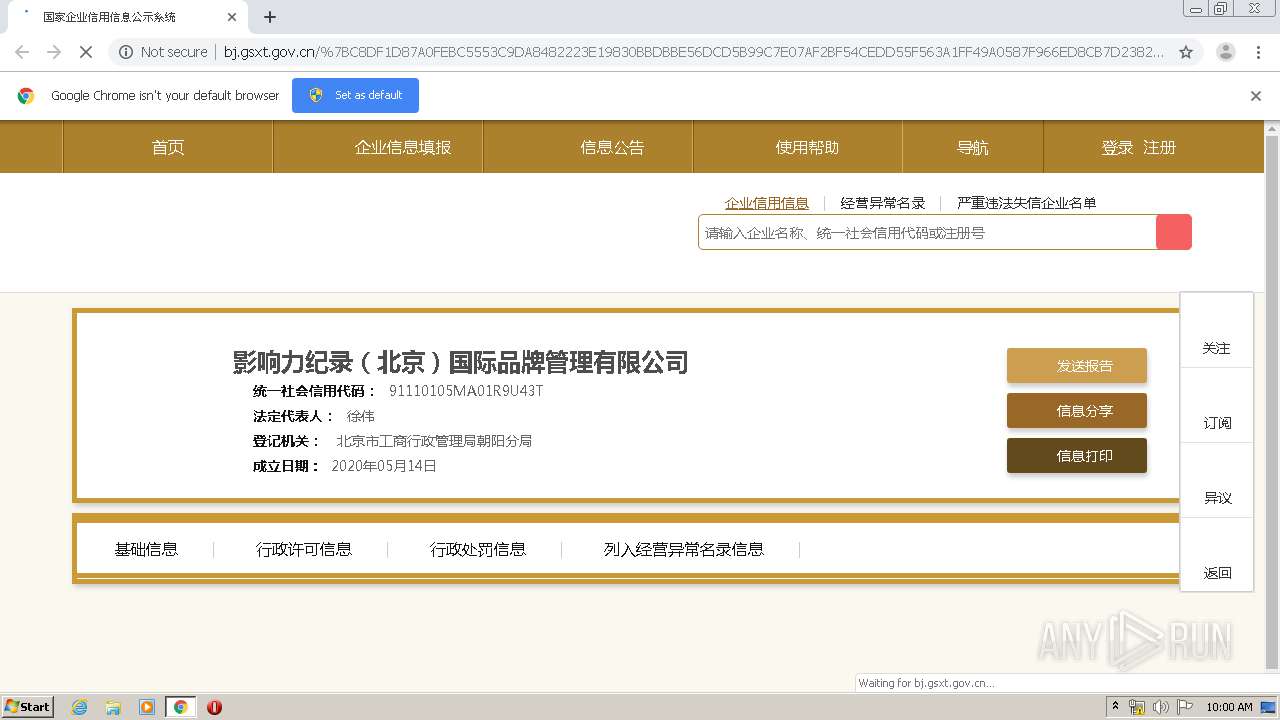Click the Chrome taskbar icon
Viewport: 1280px width, 720px height.
(180, 707)
